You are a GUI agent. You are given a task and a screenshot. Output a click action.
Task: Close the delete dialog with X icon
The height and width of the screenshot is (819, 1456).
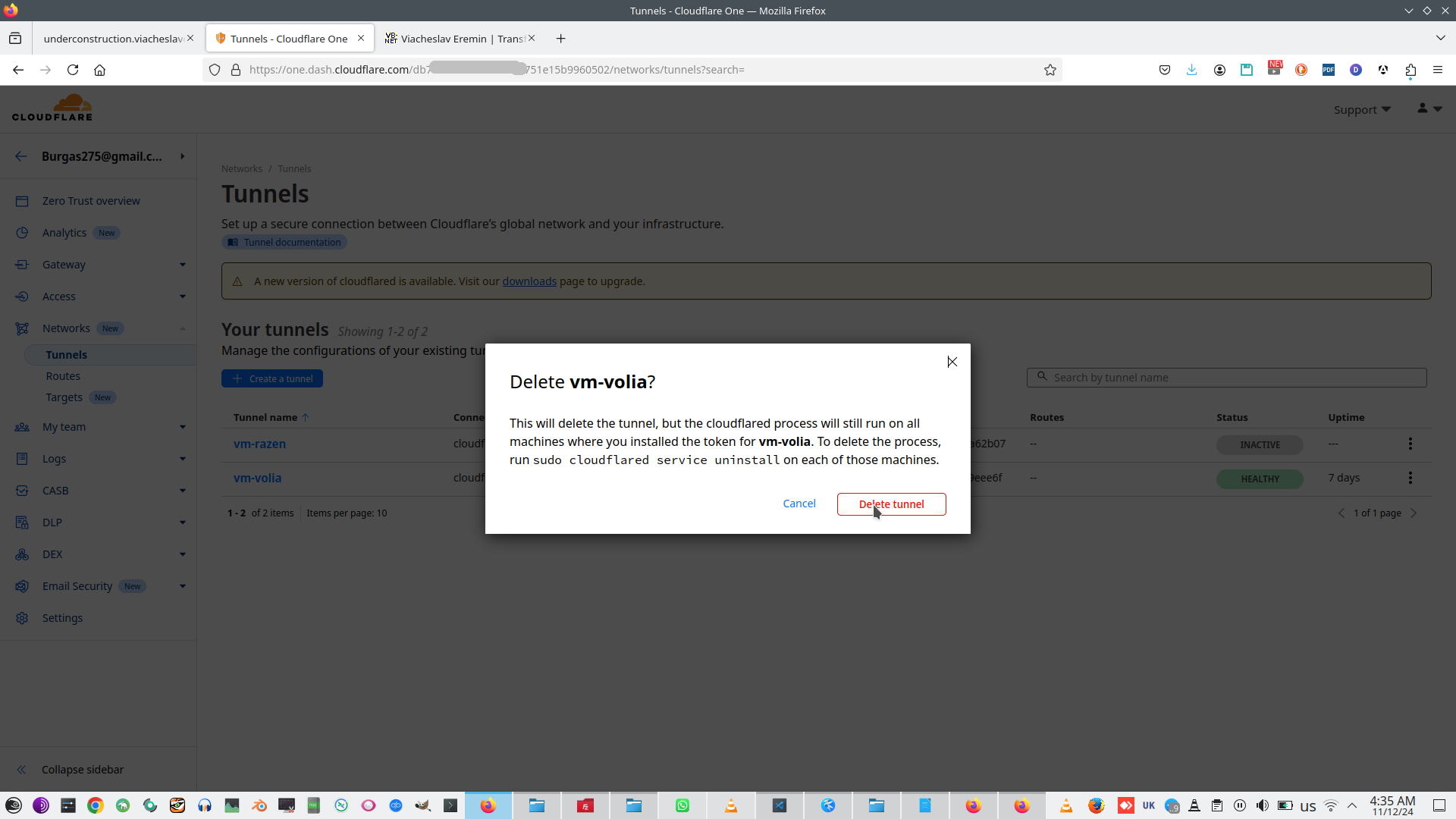(x=952, y=362)
